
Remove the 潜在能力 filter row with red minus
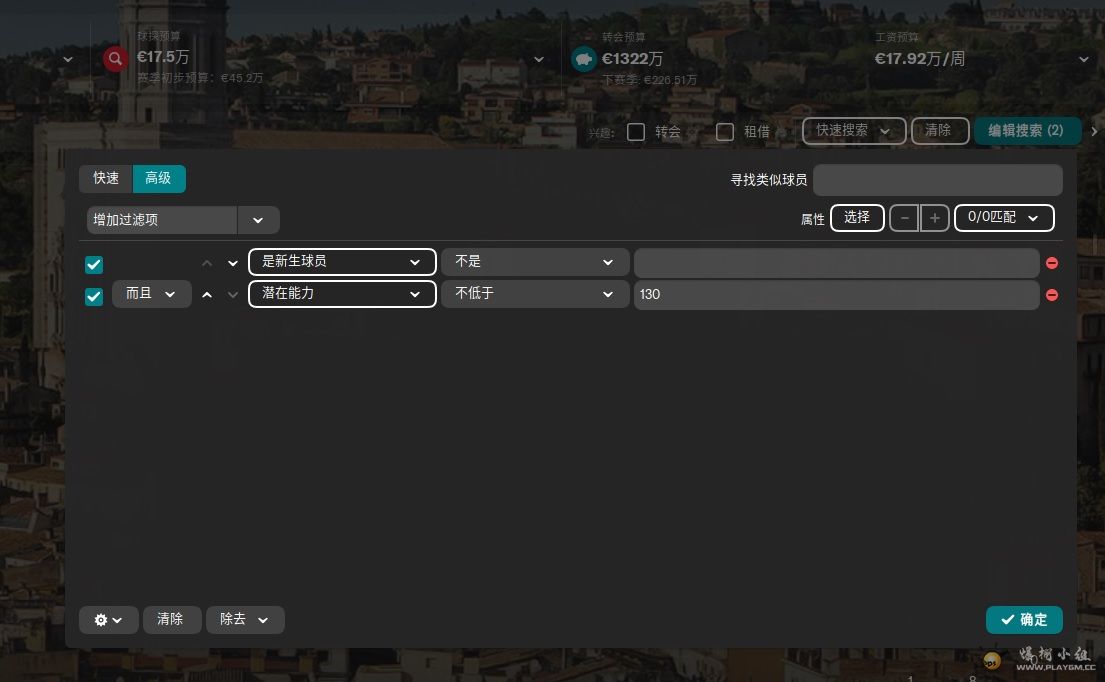(1052, 295)
